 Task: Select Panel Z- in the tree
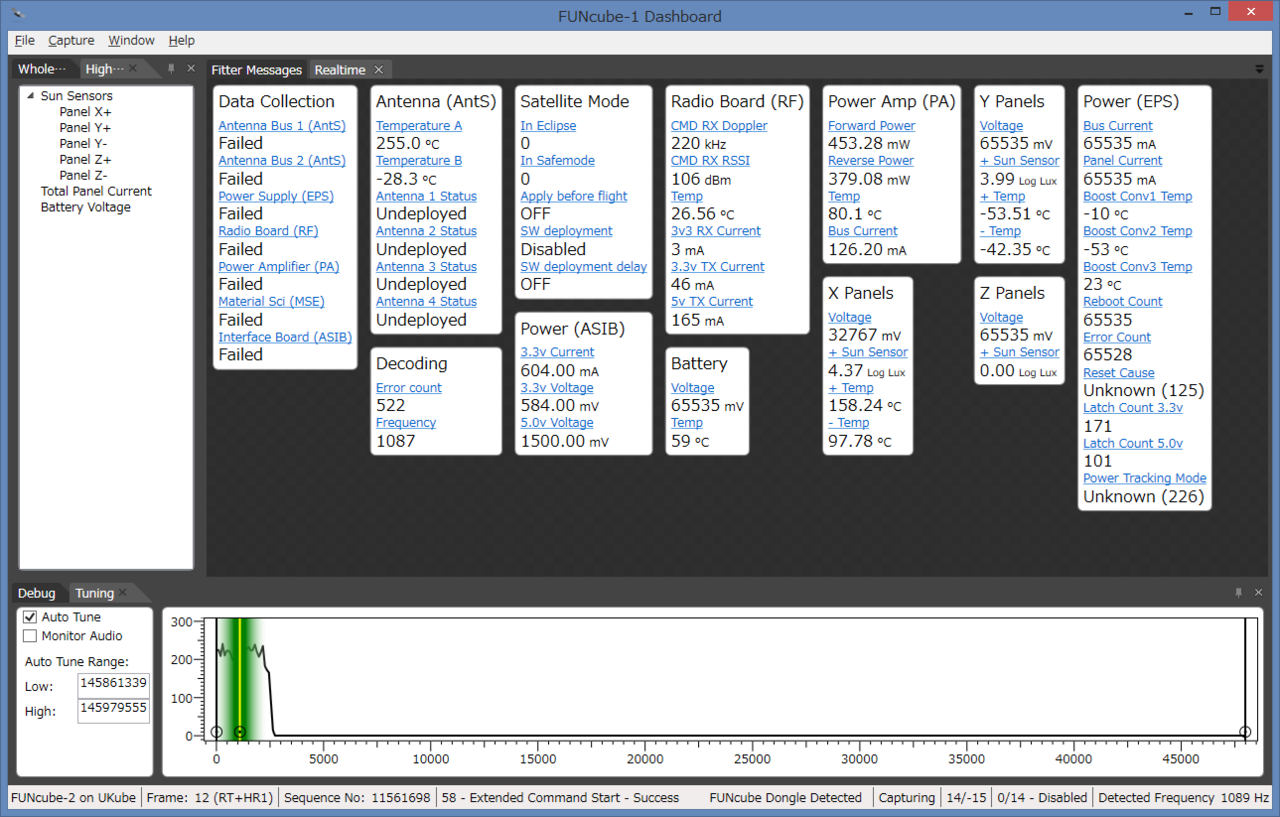coord(83,176)
